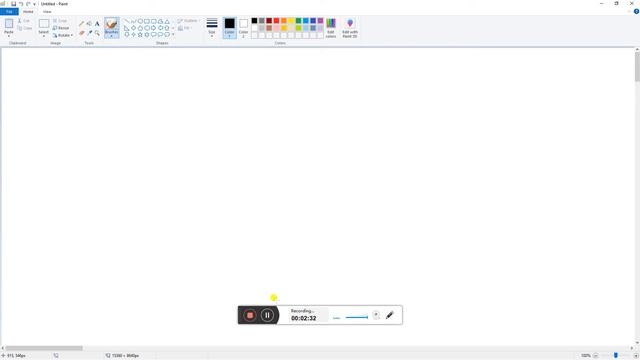Screen dimensions: 640x360
Task: Choose the Diamond shape
Action: [133, 28]
